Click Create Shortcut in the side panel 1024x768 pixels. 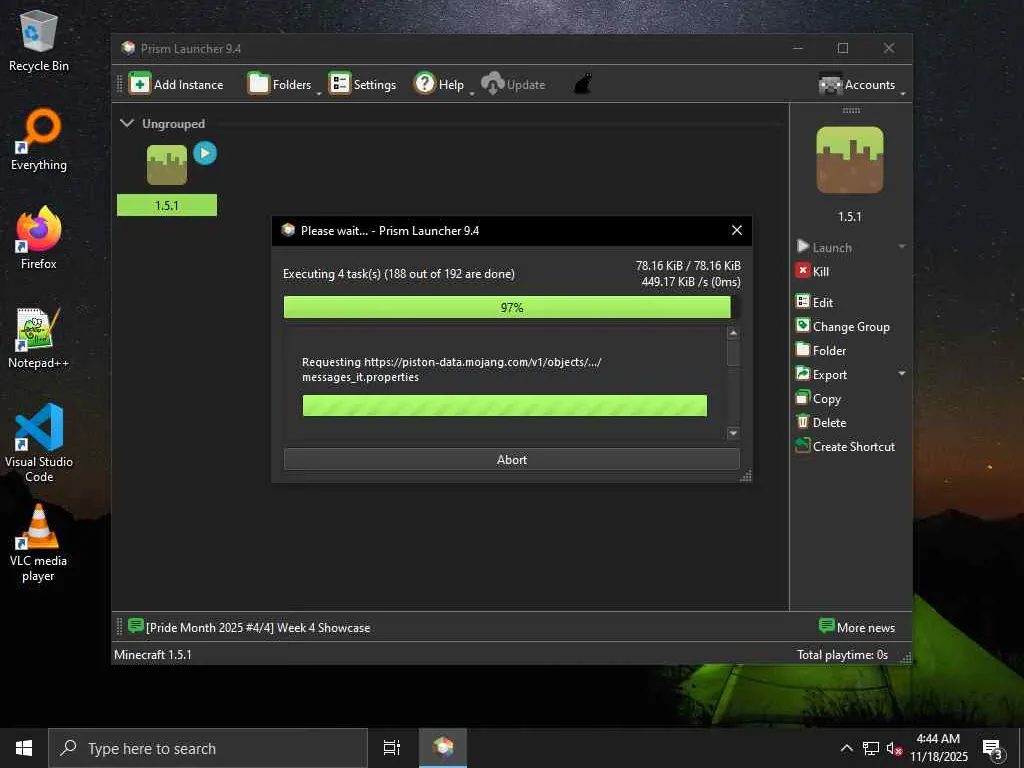(x=845, y=446)
